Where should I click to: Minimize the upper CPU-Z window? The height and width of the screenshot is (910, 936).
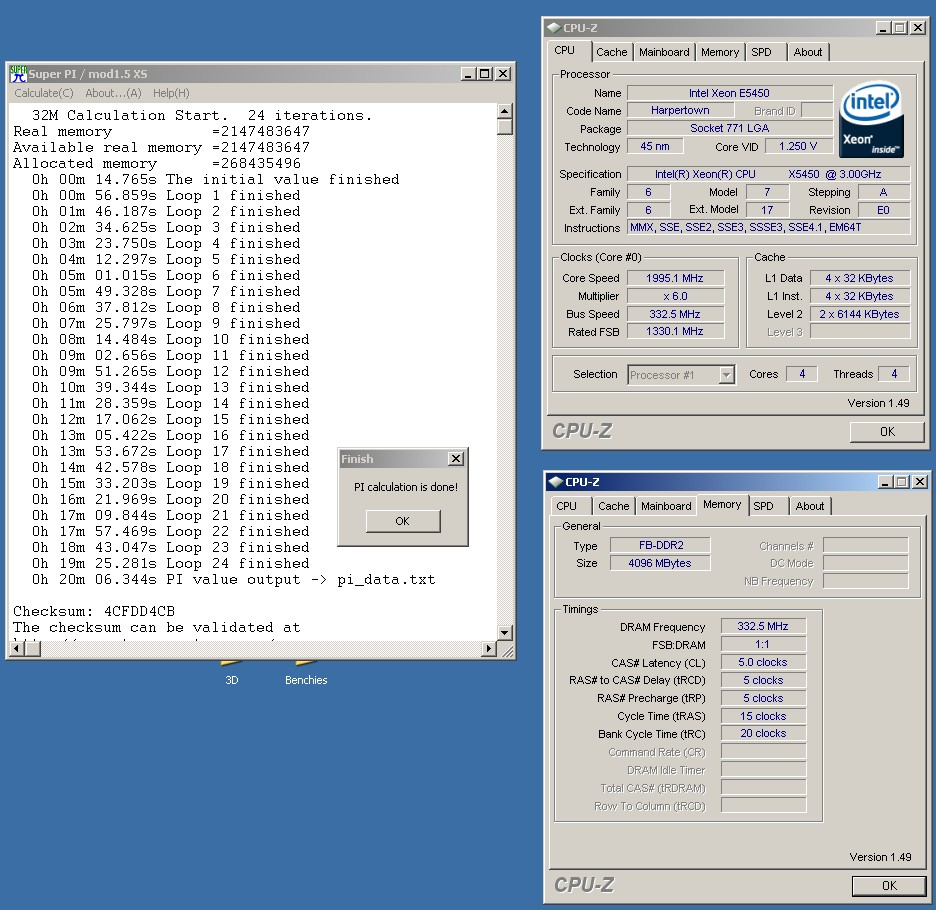[x=883, y=27]
